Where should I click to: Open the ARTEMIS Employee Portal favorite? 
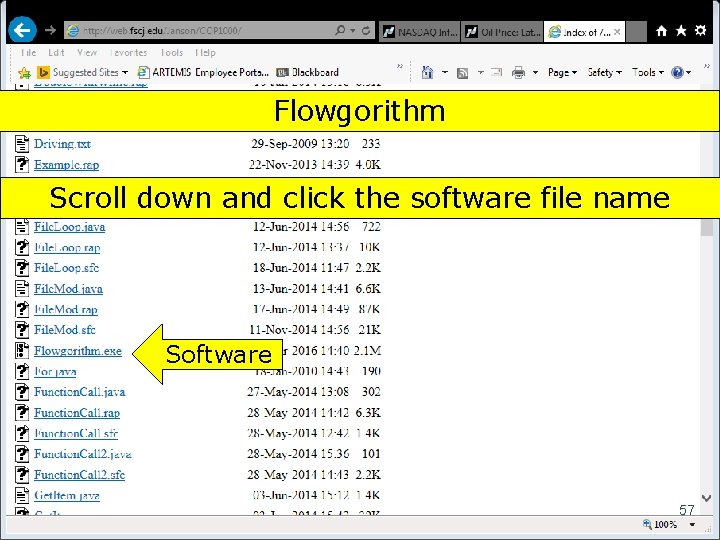[x=203, y=73]
